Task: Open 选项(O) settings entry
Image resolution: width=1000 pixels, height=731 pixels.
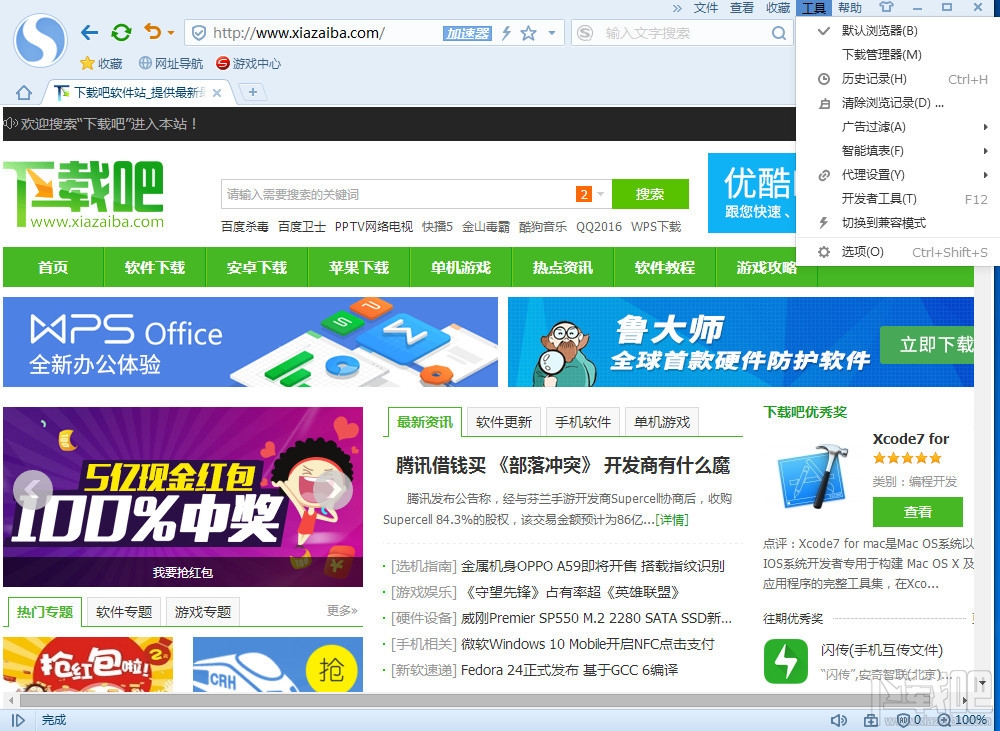Action: point(898,252)
